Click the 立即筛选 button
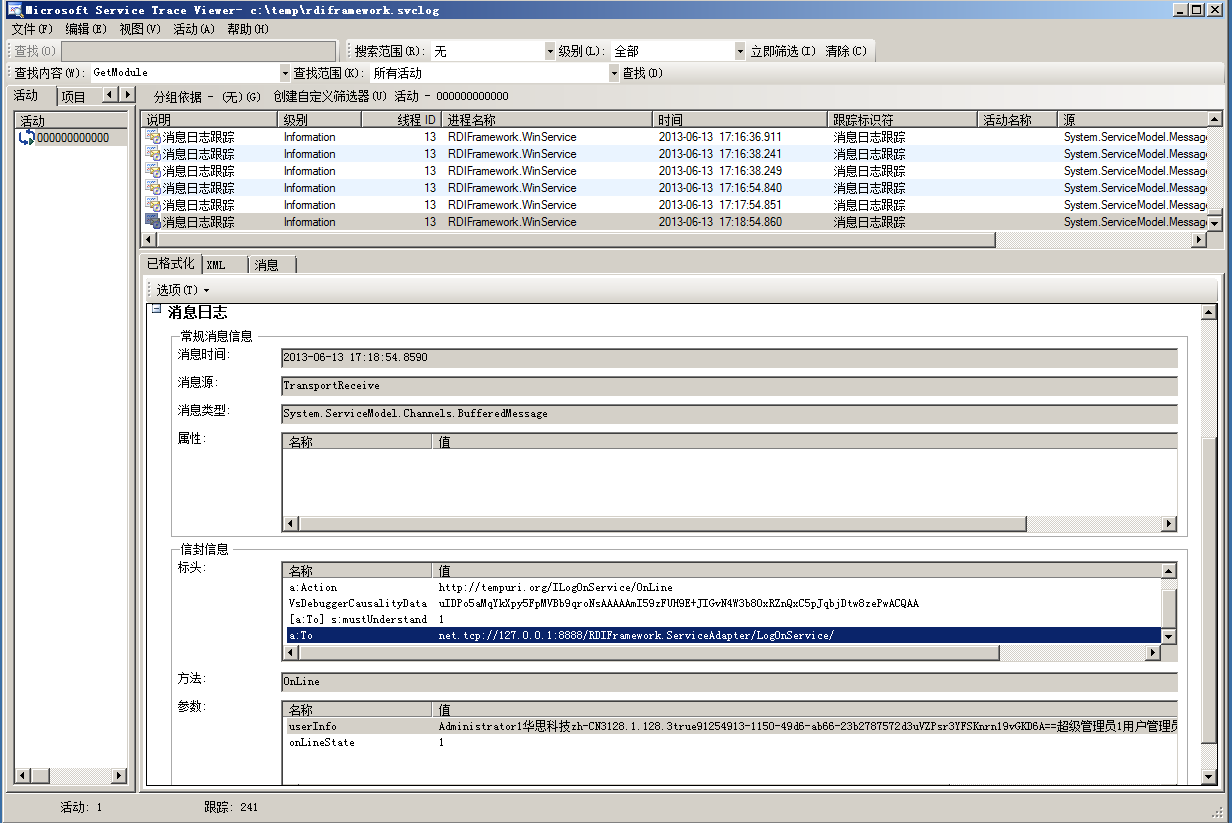 (782, 51)
